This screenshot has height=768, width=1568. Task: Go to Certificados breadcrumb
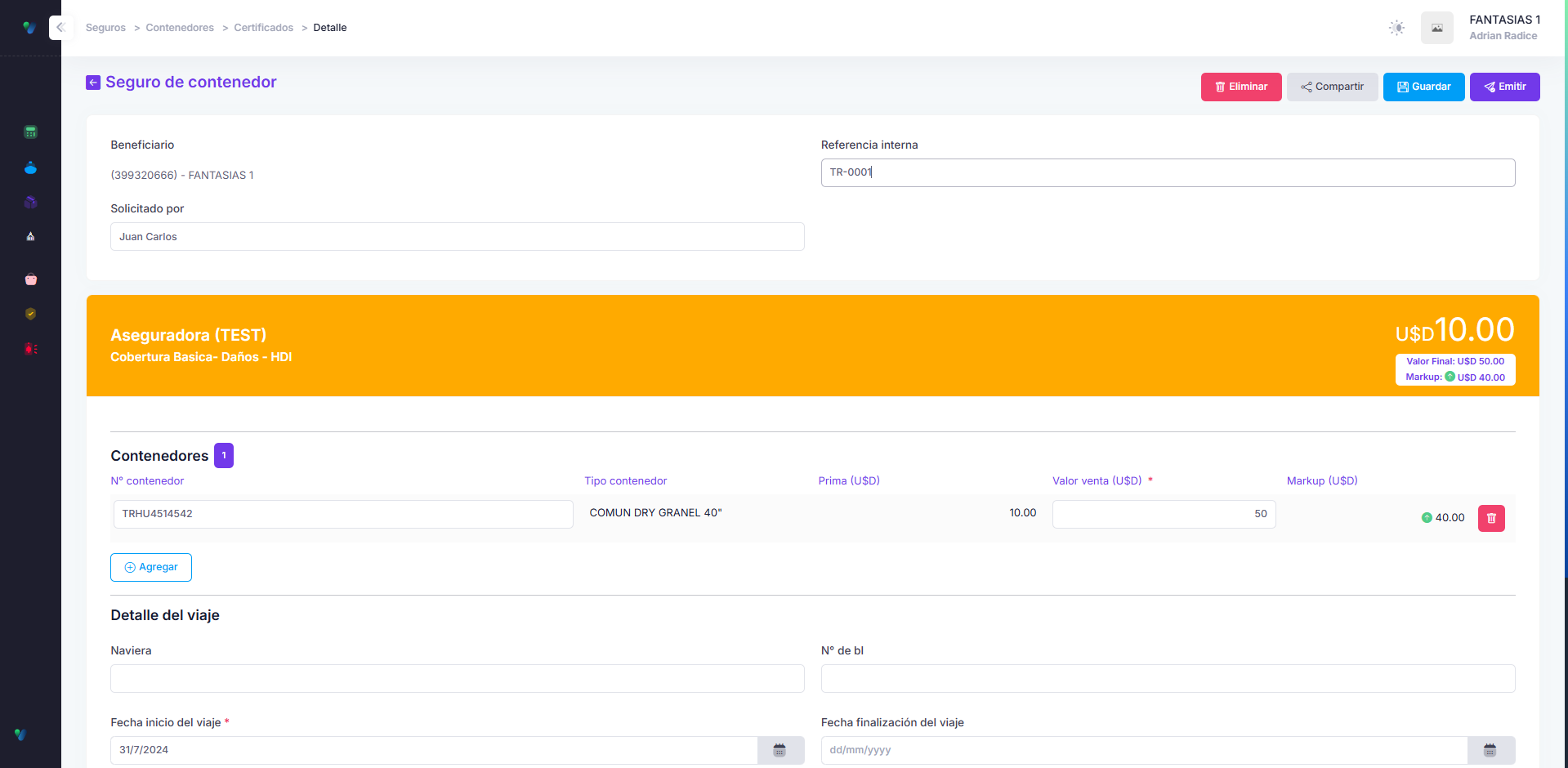pos(263,28)
